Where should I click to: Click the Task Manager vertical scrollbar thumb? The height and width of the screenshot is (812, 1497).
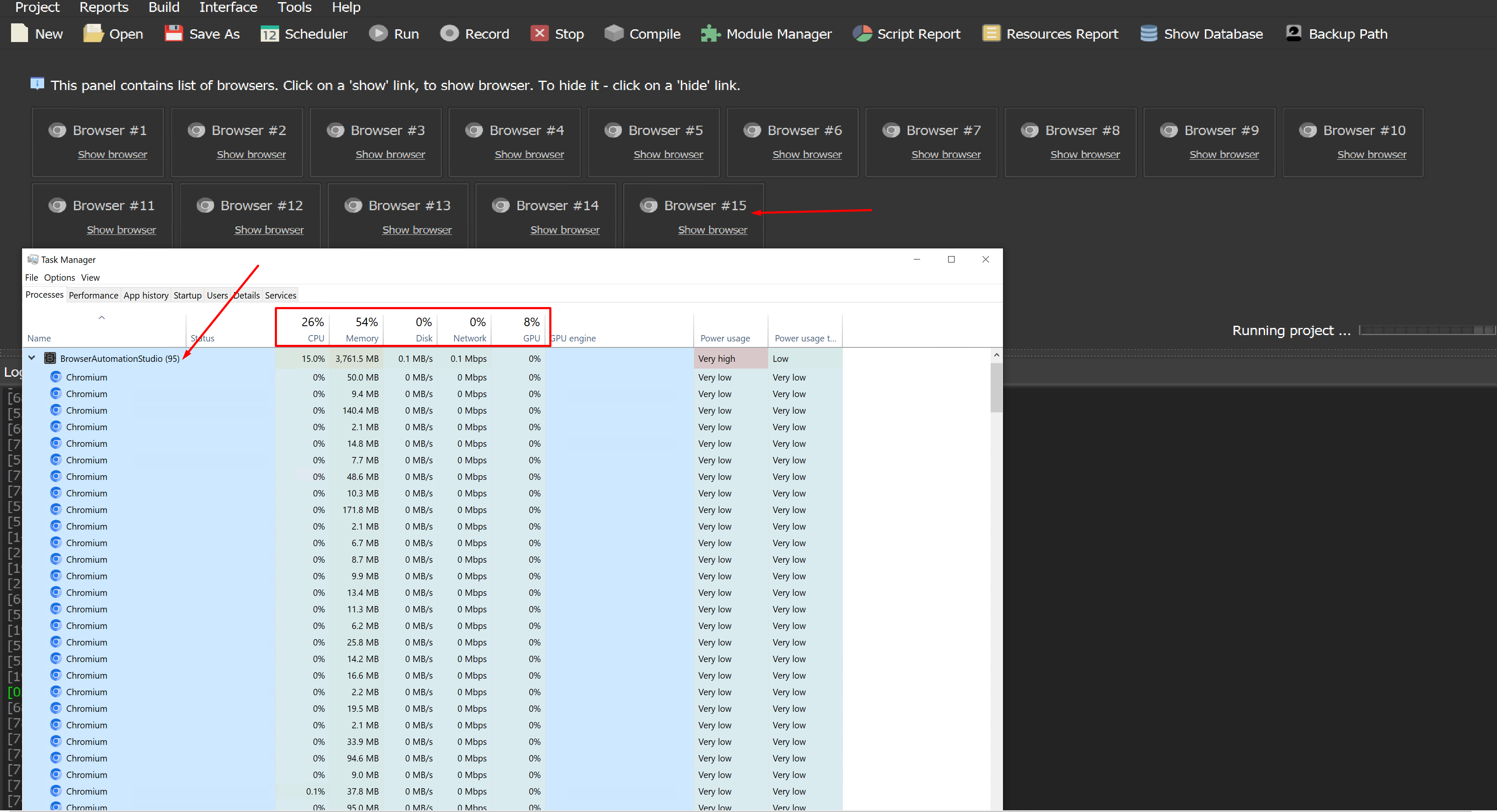pyautogui.click(x=996, y=387)
